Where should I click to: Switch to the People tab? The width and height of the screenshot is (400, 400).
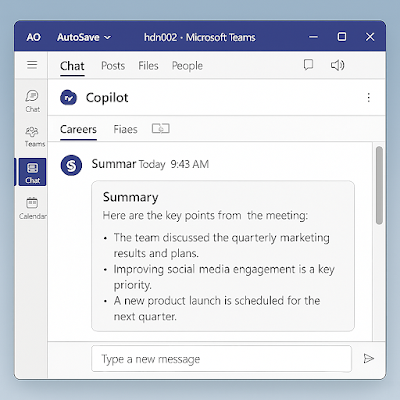click(187, 66)
